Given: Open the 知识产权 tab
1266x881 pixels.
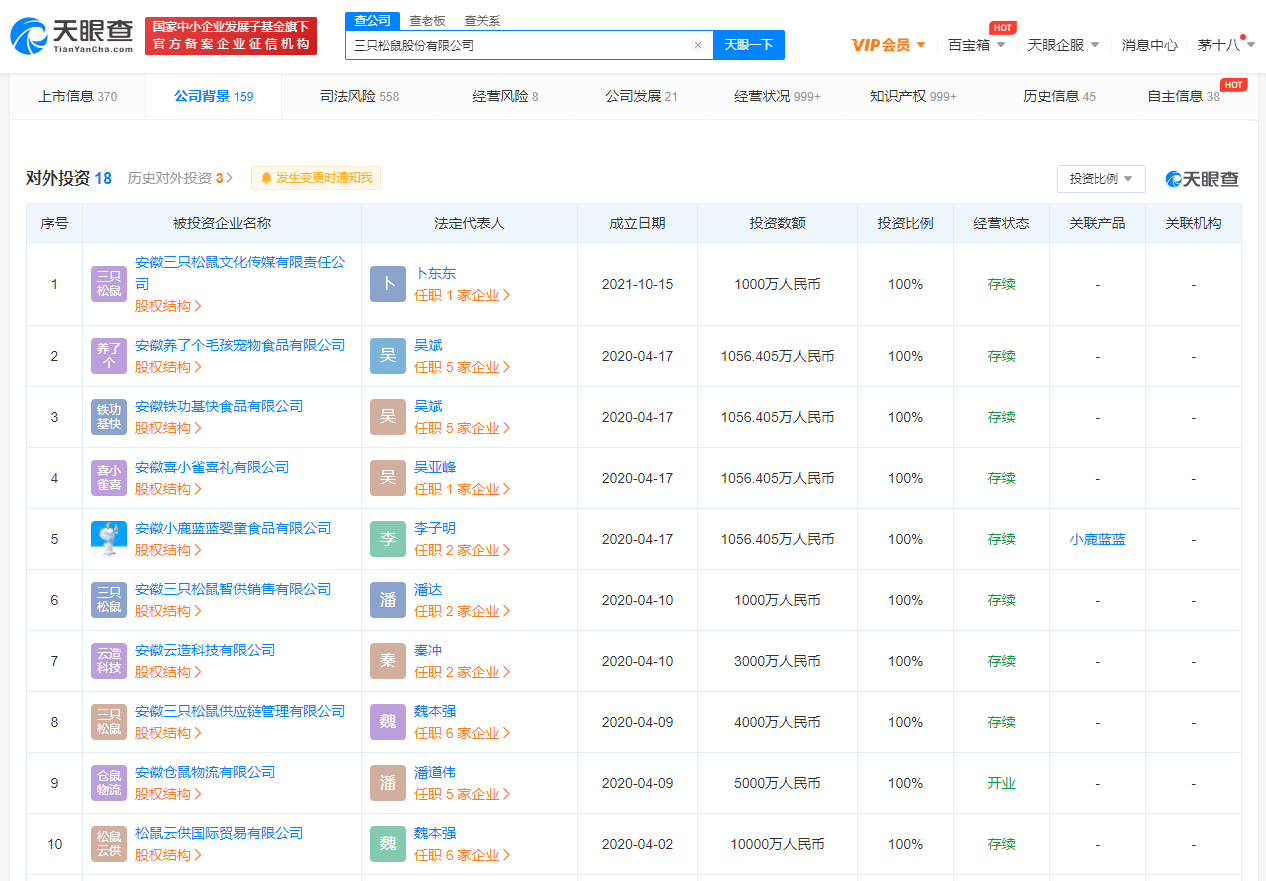Looking at the screenshot, I should tap(913, 97).
